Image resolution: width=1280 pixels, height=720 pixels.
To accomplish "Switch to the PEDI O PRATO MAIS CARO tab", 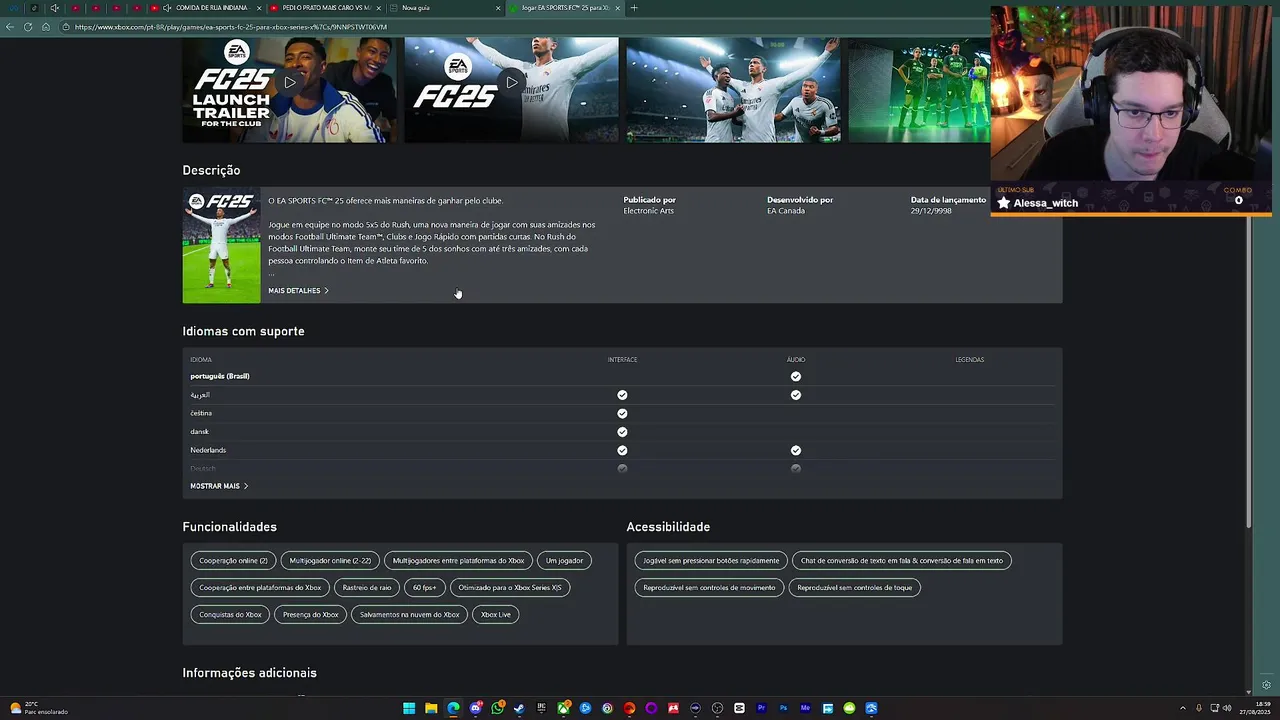I will tap(326, 8).
